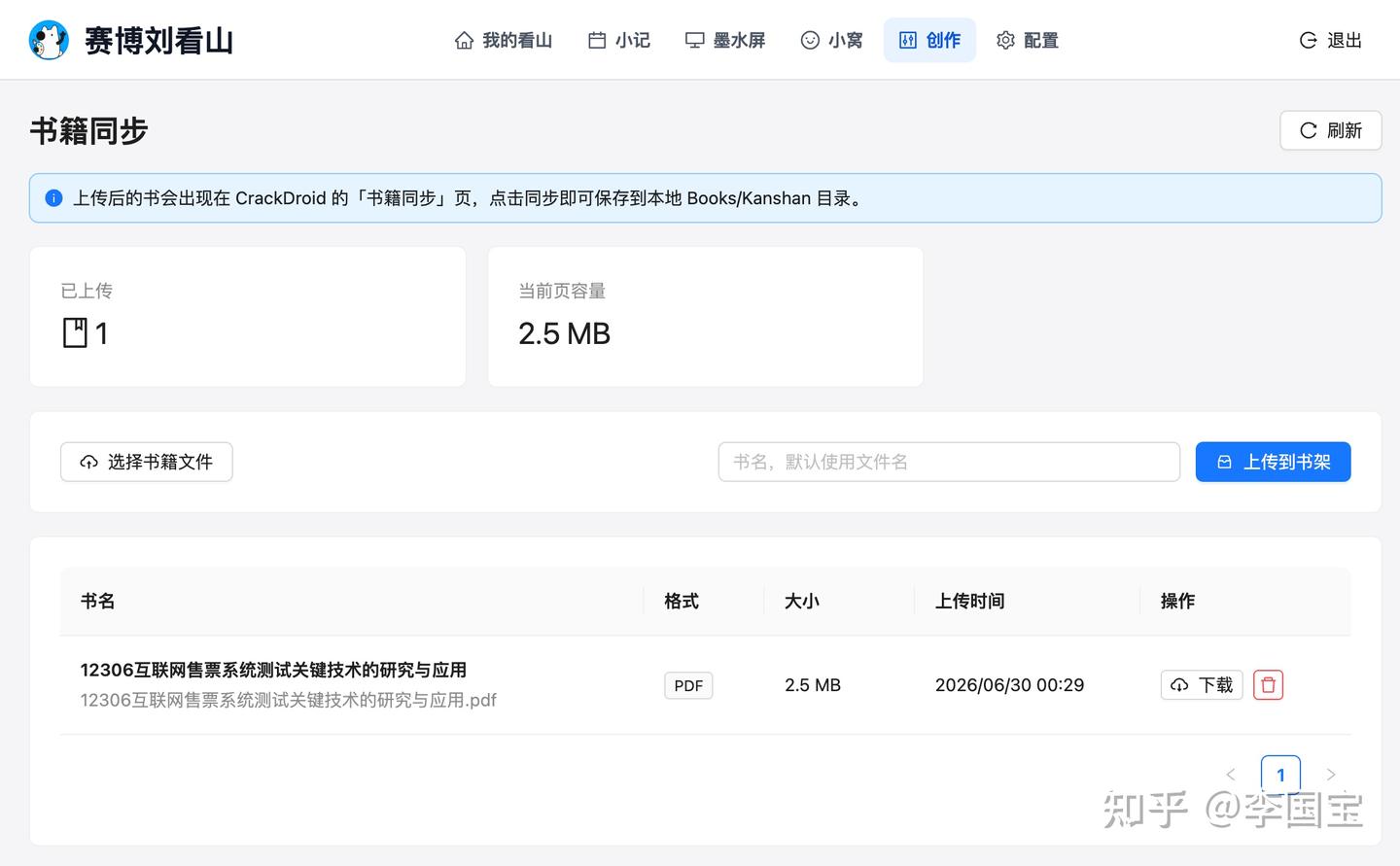Click the 大小 column header
The height and width of the screenshot is (866, 1400).
click(x=802, y=601)
